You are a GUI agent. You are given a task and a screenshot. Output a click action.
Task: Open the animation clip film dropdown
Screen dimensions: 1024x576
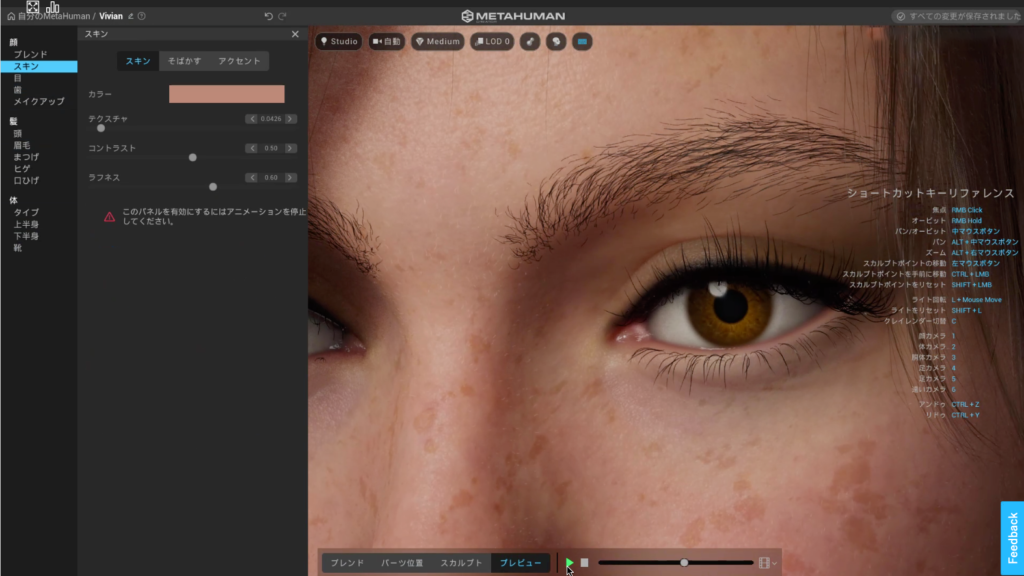coord(767,562)
